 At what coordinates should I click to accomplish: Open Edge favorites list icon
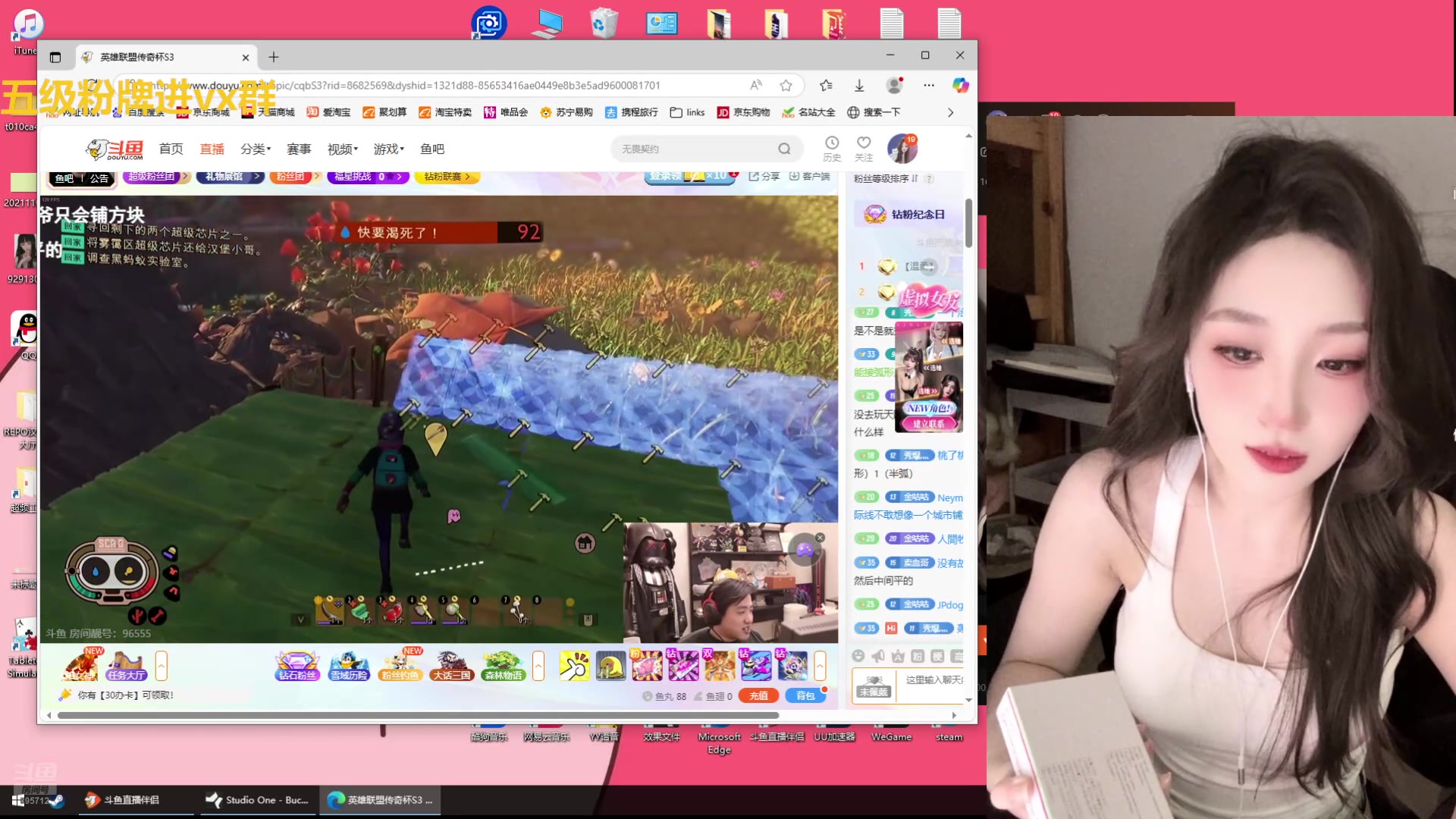point(826,86)
